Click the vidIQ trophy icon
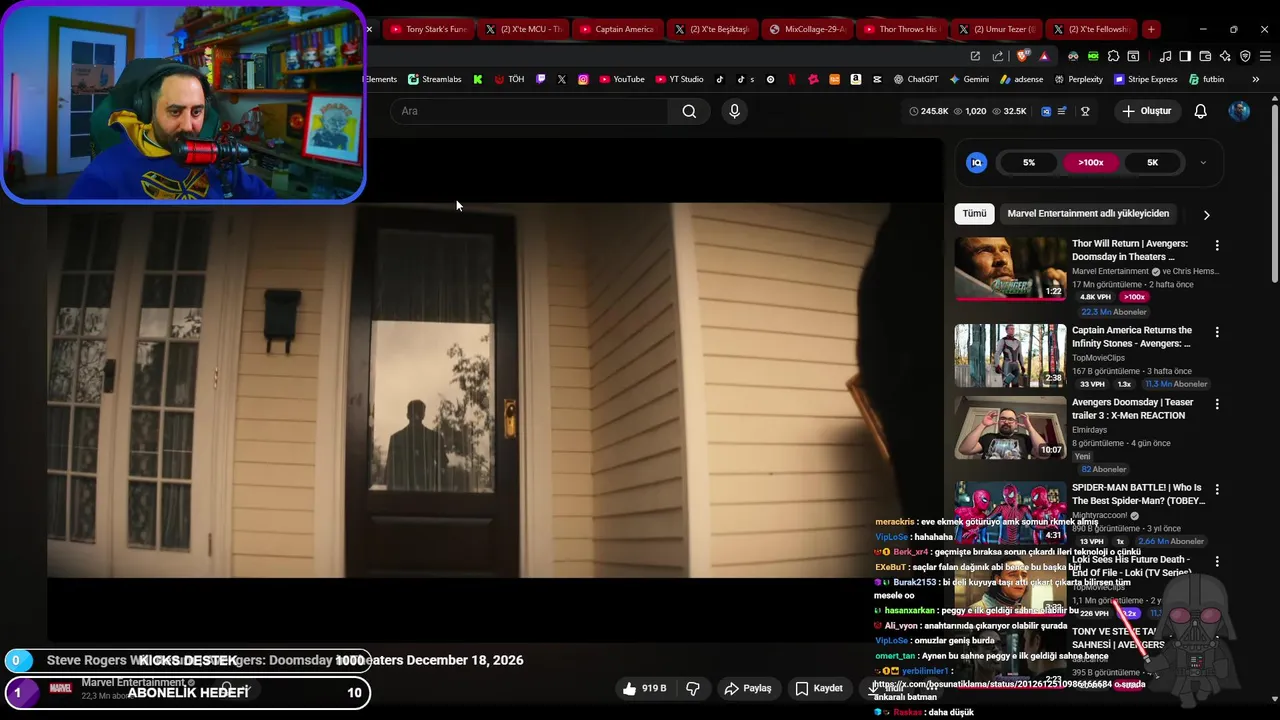This screenshot has width=1280, height=720. pyautogui.click(x=1085, y=111)
